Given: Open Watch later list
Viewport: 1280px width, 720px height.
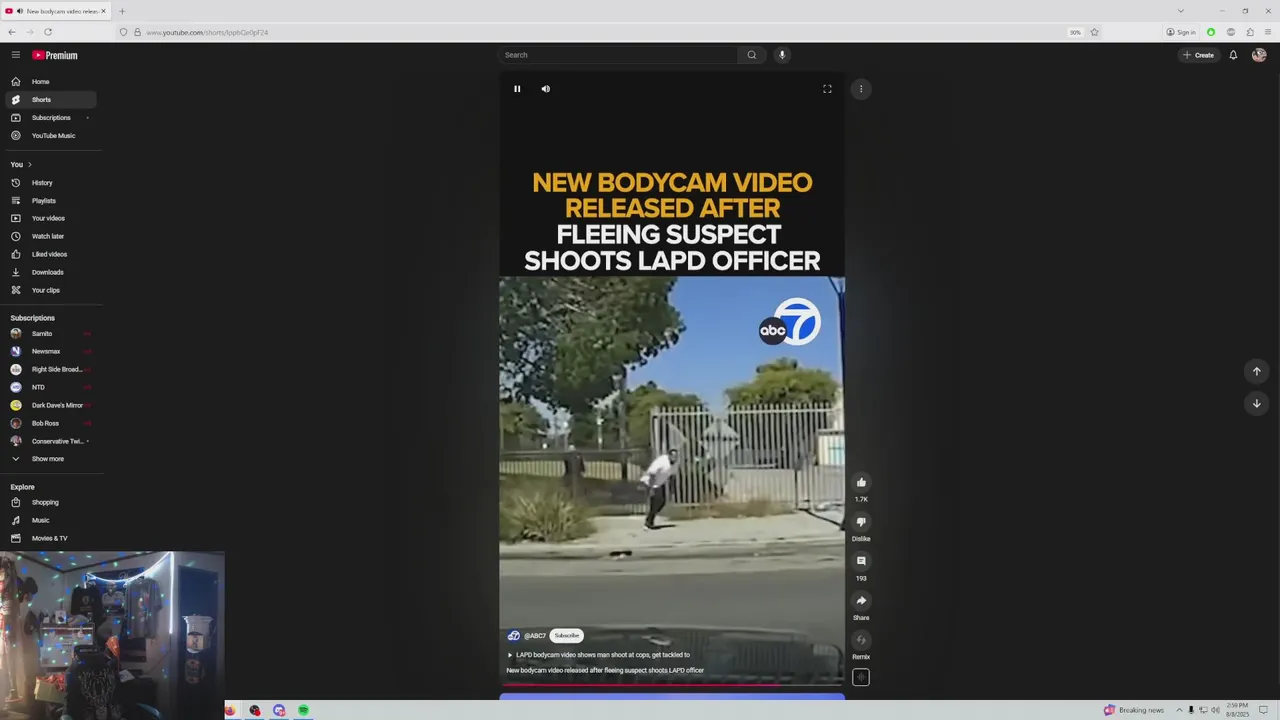Looking at the screenshot, I should pos(50,236).
